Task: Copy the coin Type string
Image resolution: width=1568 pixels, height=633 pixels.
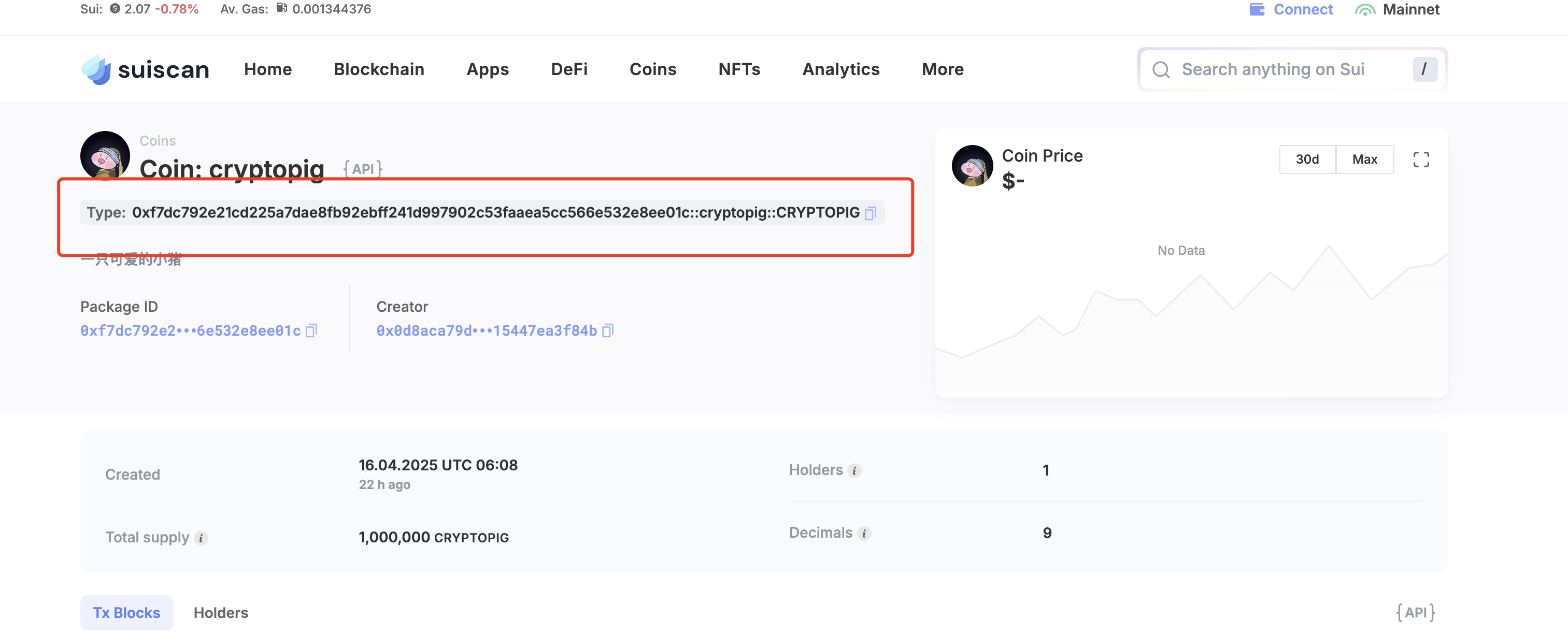Action: click(871, 213)
